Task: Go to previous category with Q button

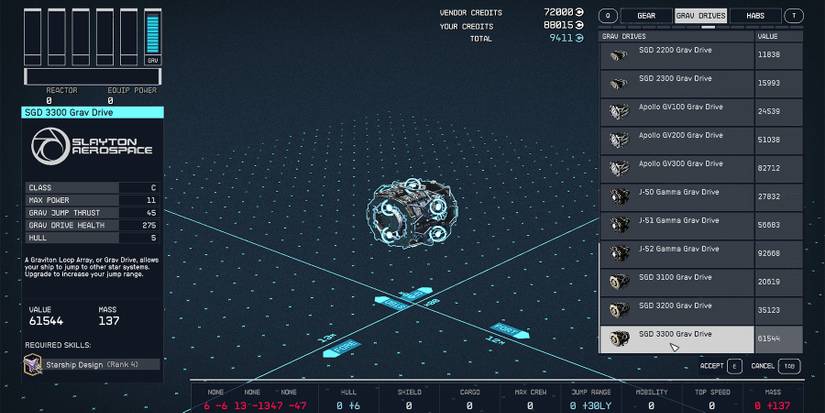Action: (x=607, y=16)
